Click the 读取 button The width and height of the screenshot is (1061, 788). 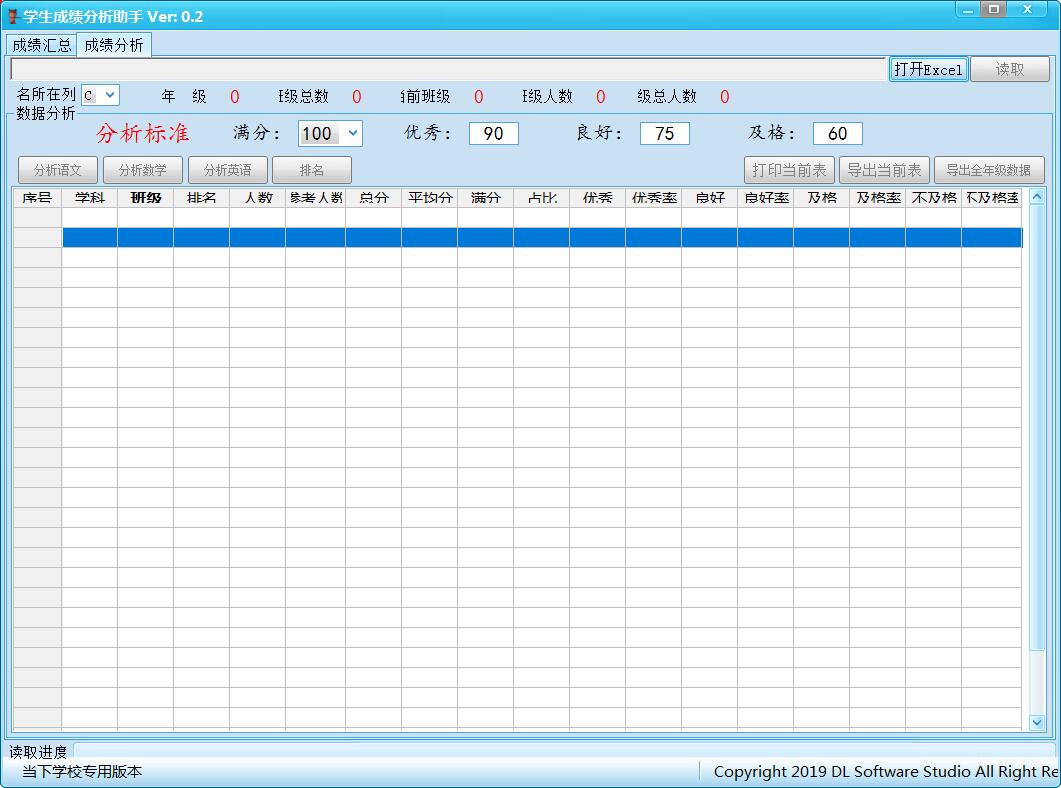pos(1011,69)
